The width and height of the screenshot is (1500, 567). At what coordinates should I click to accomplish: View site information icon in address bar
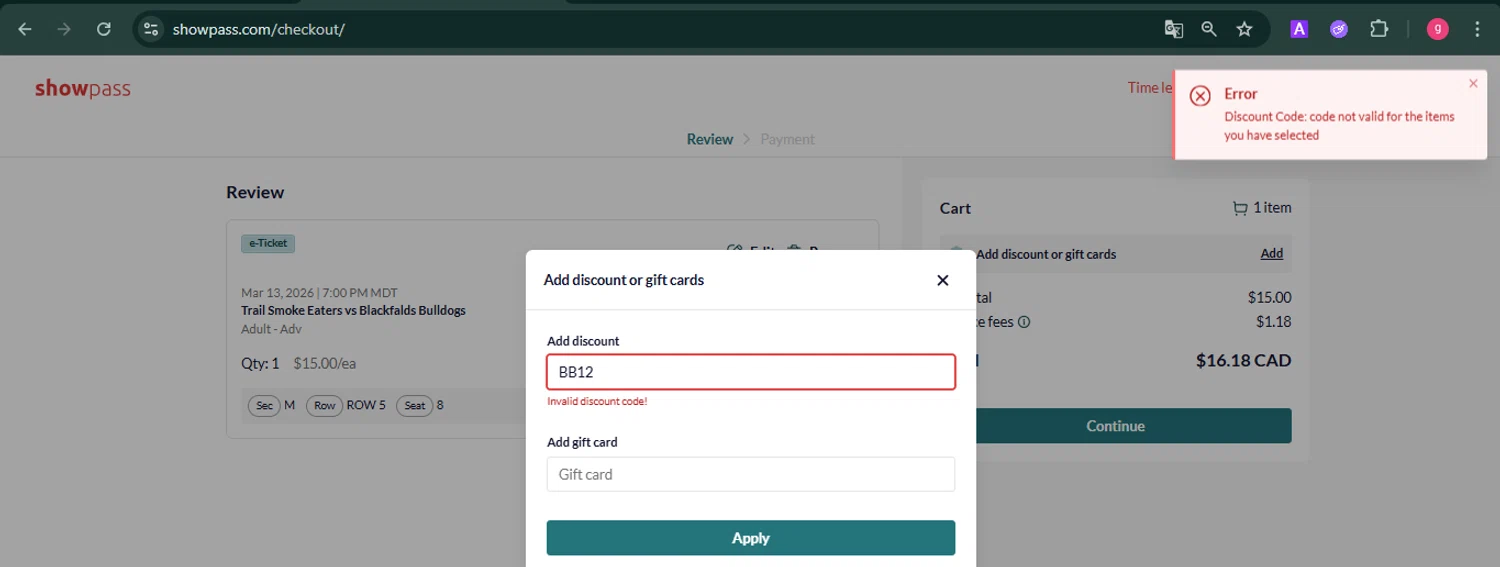pos(151,29)
